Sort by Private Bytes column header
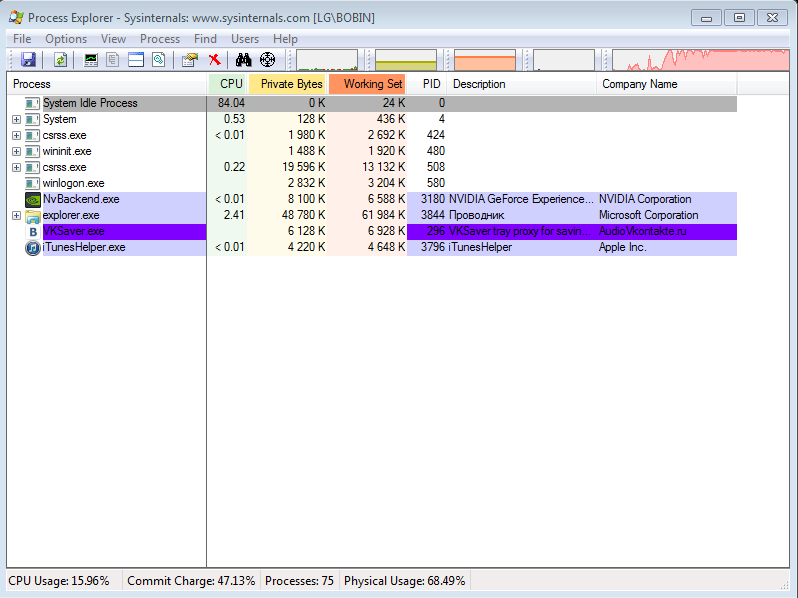This screenshot has width=798, height=598. pos(287,84)
